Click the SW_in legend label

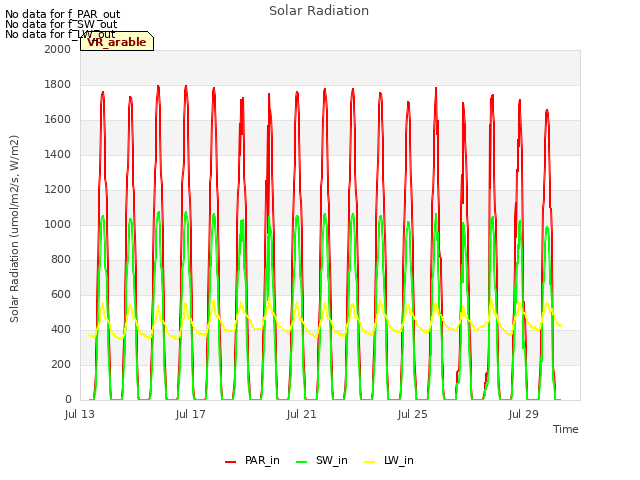pyautogui.click(x=331, y=460)
